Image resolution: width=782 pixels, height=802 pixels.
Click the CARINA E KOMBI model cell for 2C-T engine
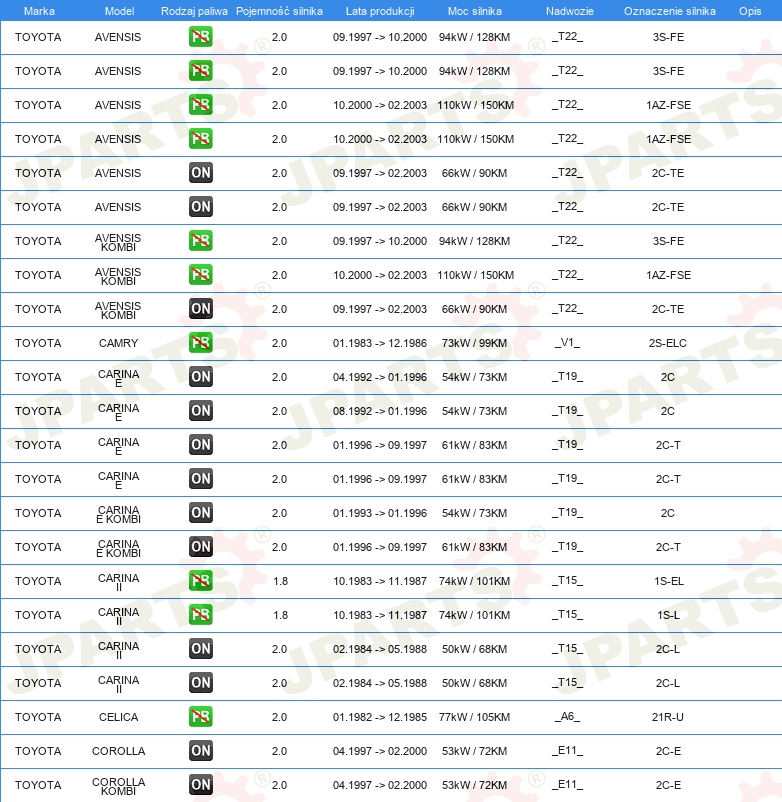click(119, 548)
